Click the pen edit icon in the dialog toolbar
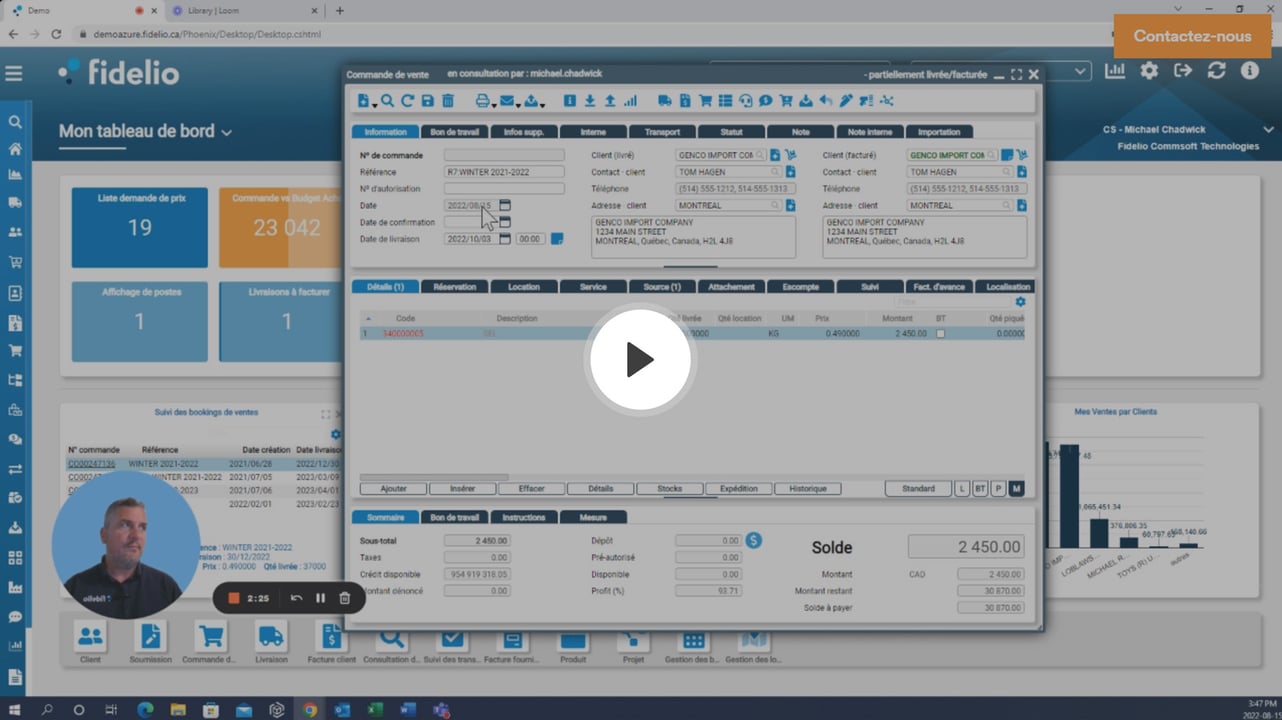The height and width of the screenshot is (720, 1282). [x=846, y=101]
